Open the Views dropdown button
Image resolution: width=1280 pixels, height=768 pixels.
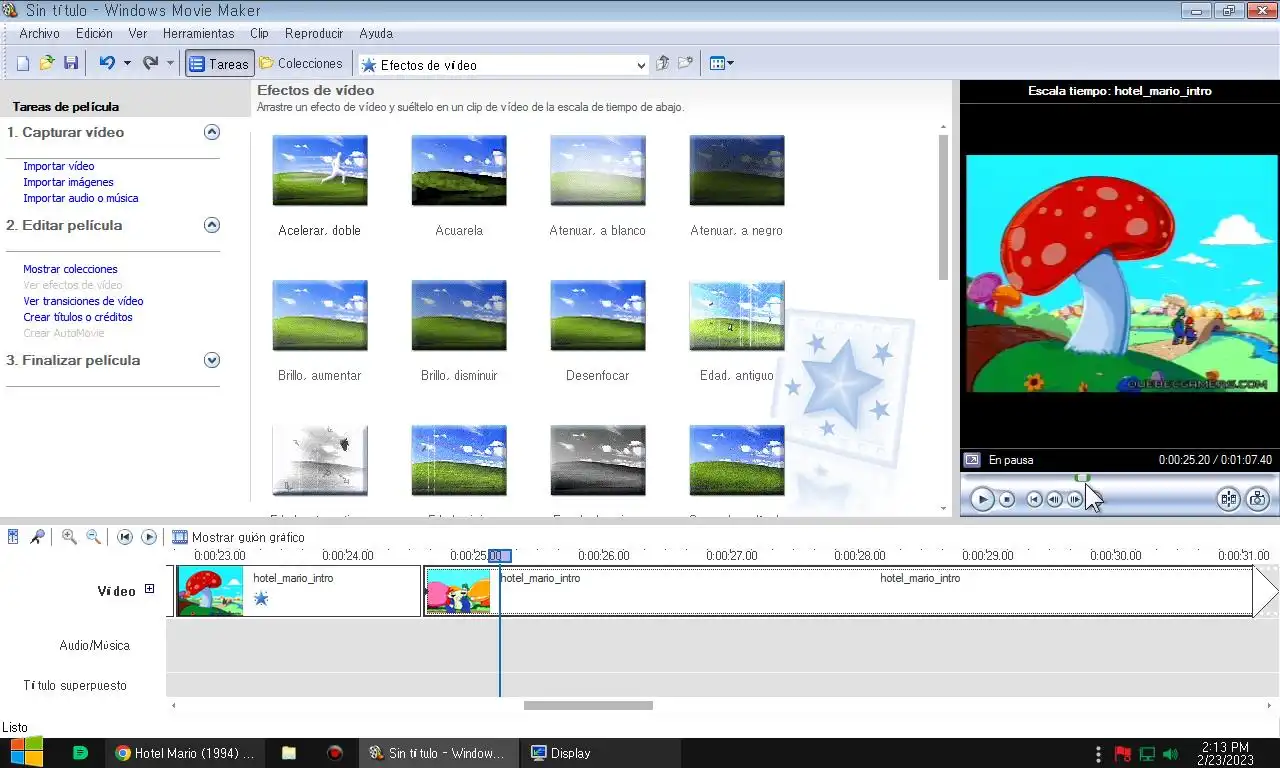(721, 63)
